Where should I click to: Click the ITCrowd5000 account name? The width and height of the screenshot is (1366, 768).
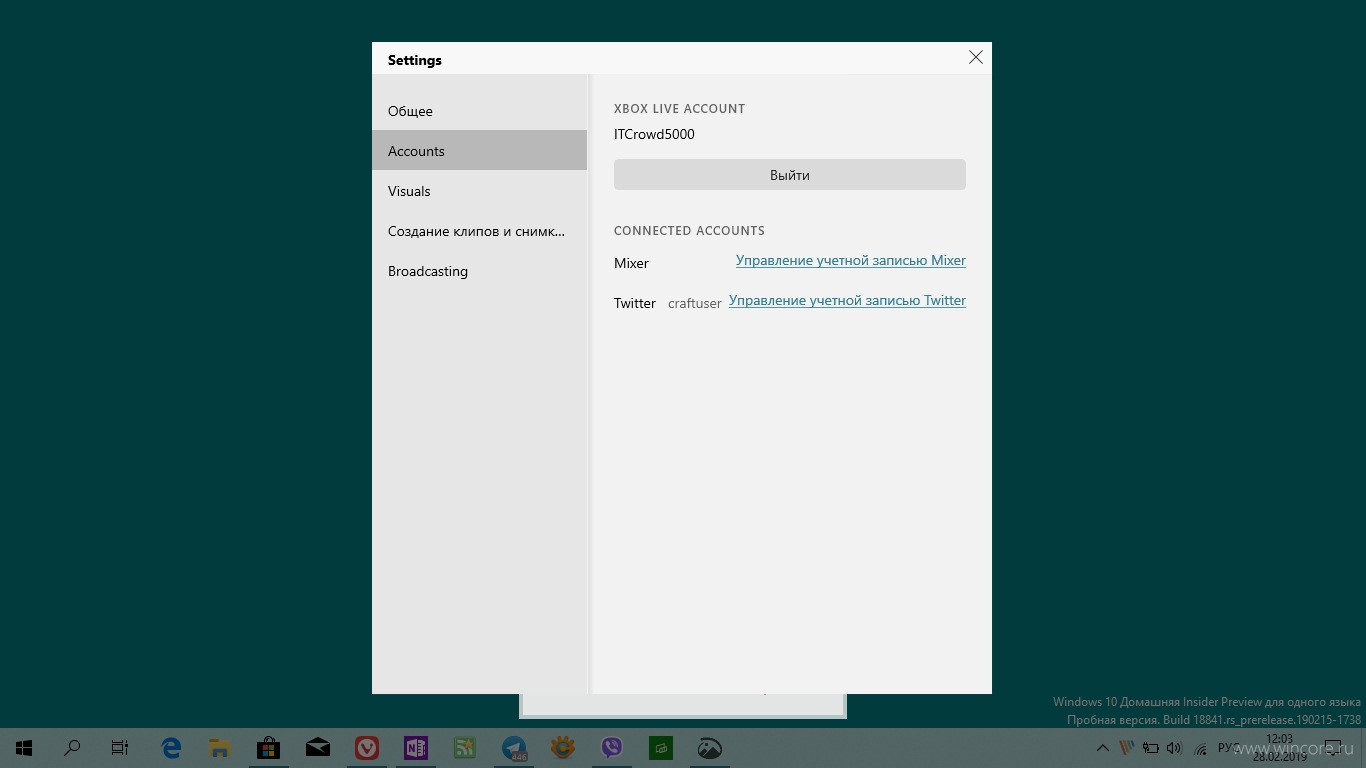click(x=654, y=134)
